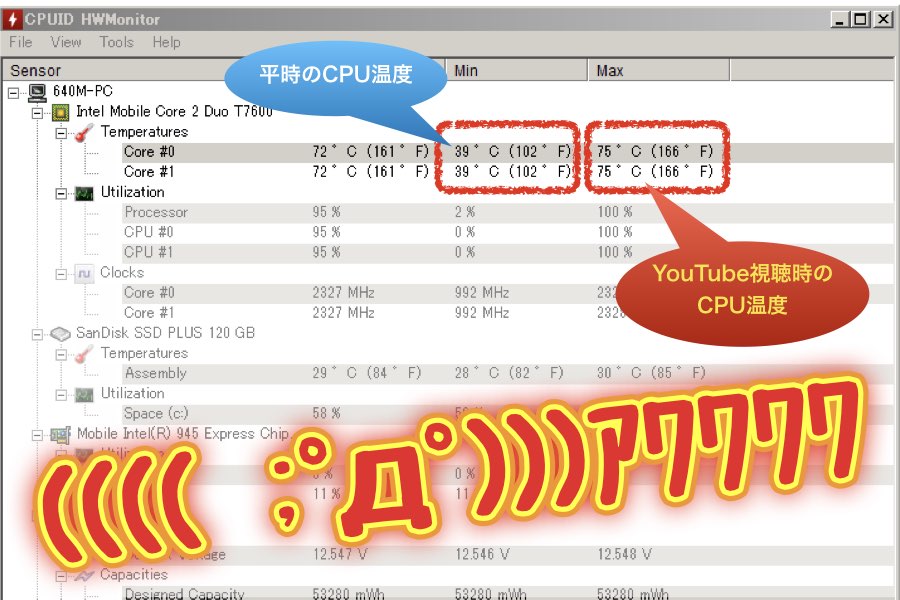Click the CPU Temperatures thermometer icon
Image resolution: width=900 pixels, height=600 pixels.
point(84,133)
